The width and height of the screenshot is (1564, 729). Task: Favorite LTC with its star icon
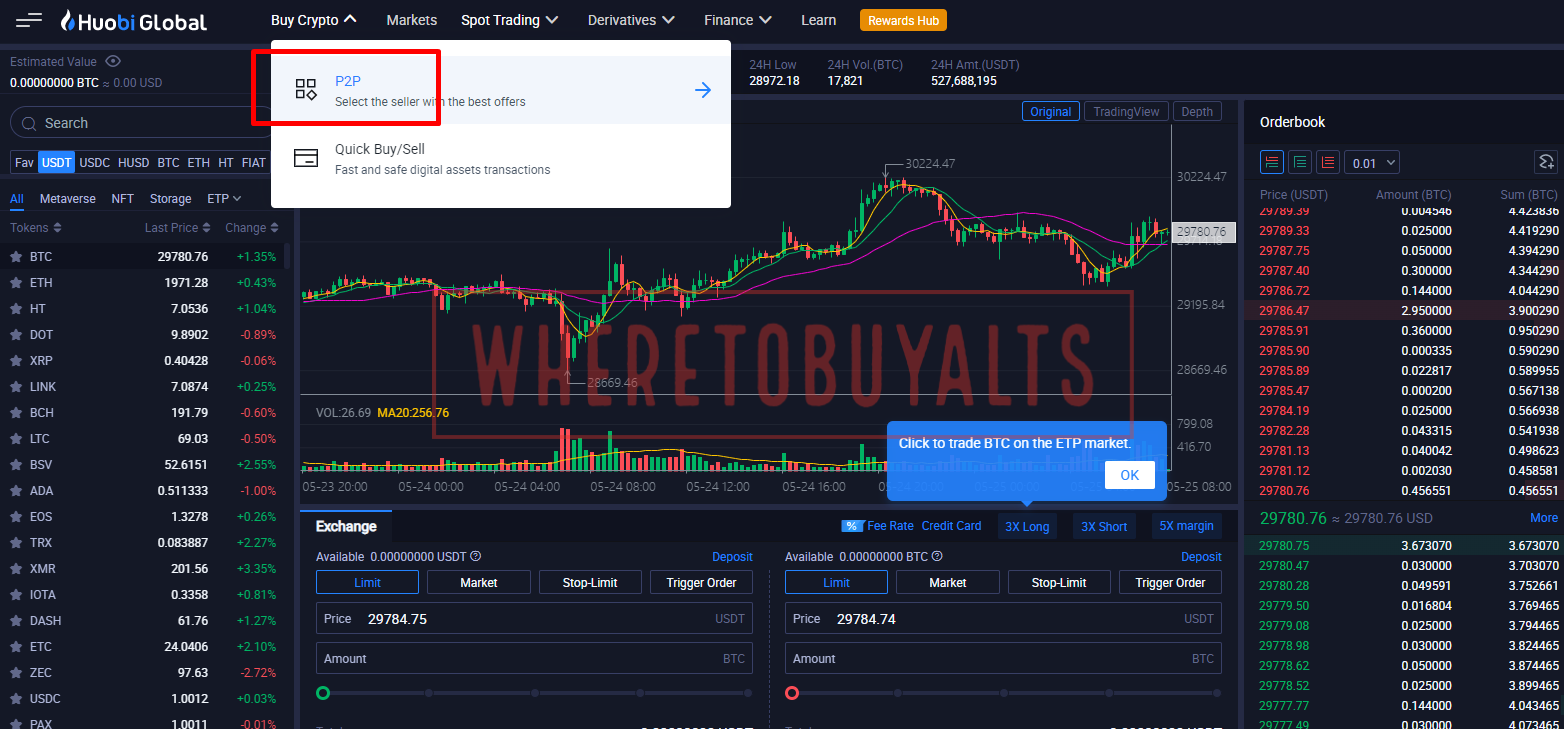pyautogui.click(x=16, y=439)
